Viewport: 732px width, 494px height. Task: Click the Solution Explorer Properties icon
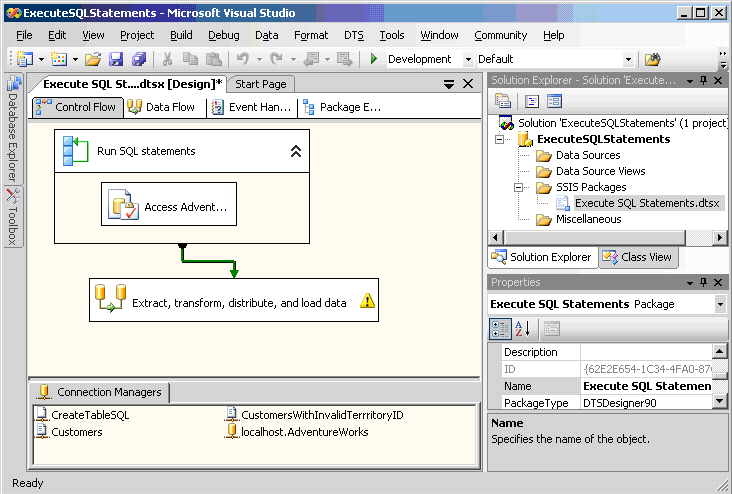[x=503, y=101]
